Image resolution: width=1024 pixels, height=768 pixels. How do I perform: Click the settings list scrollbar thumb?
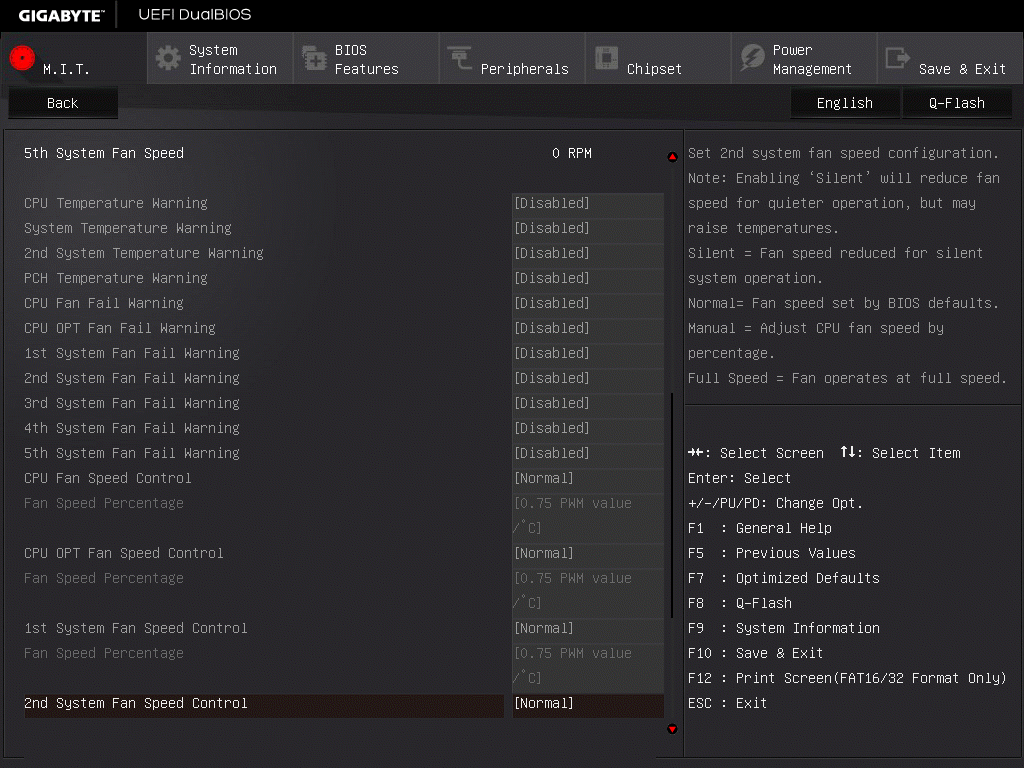(672, 505)
